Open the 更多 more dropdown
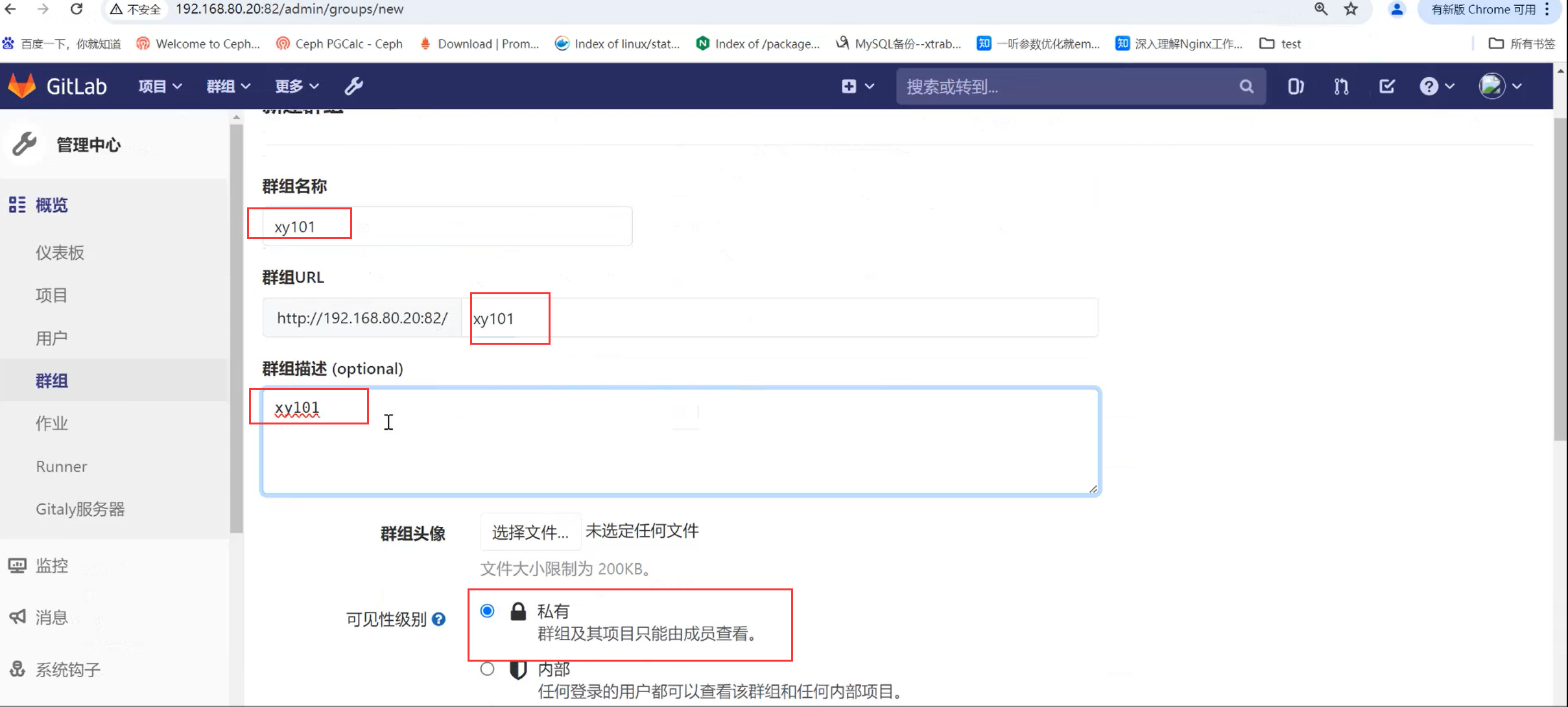 coord(296,86)
